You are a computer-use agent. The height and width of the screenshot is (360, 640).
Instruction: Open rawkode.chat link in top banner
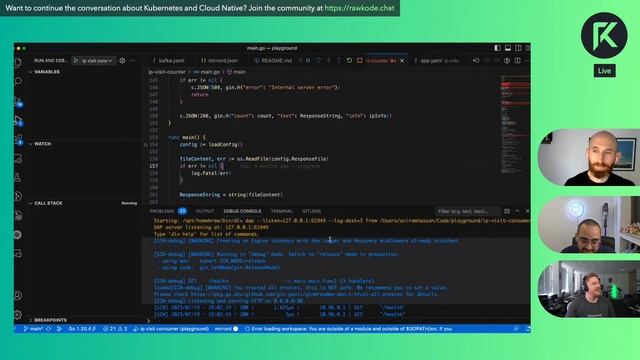(x=360, y=8)
